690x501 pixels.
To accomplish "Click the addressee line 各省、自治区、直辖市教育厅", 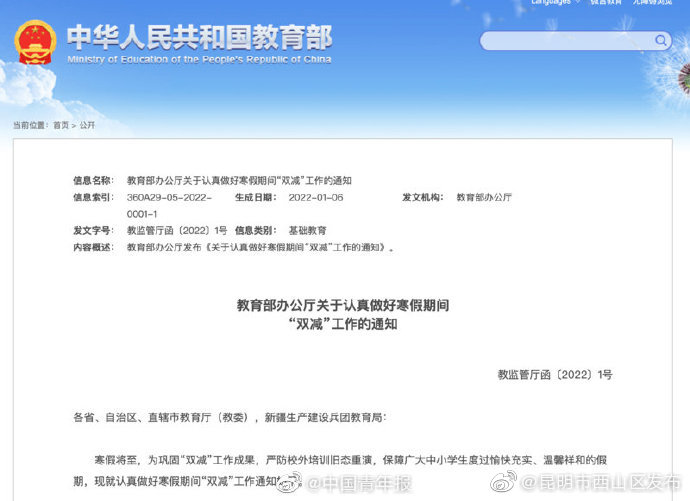I will coord(230,417).
